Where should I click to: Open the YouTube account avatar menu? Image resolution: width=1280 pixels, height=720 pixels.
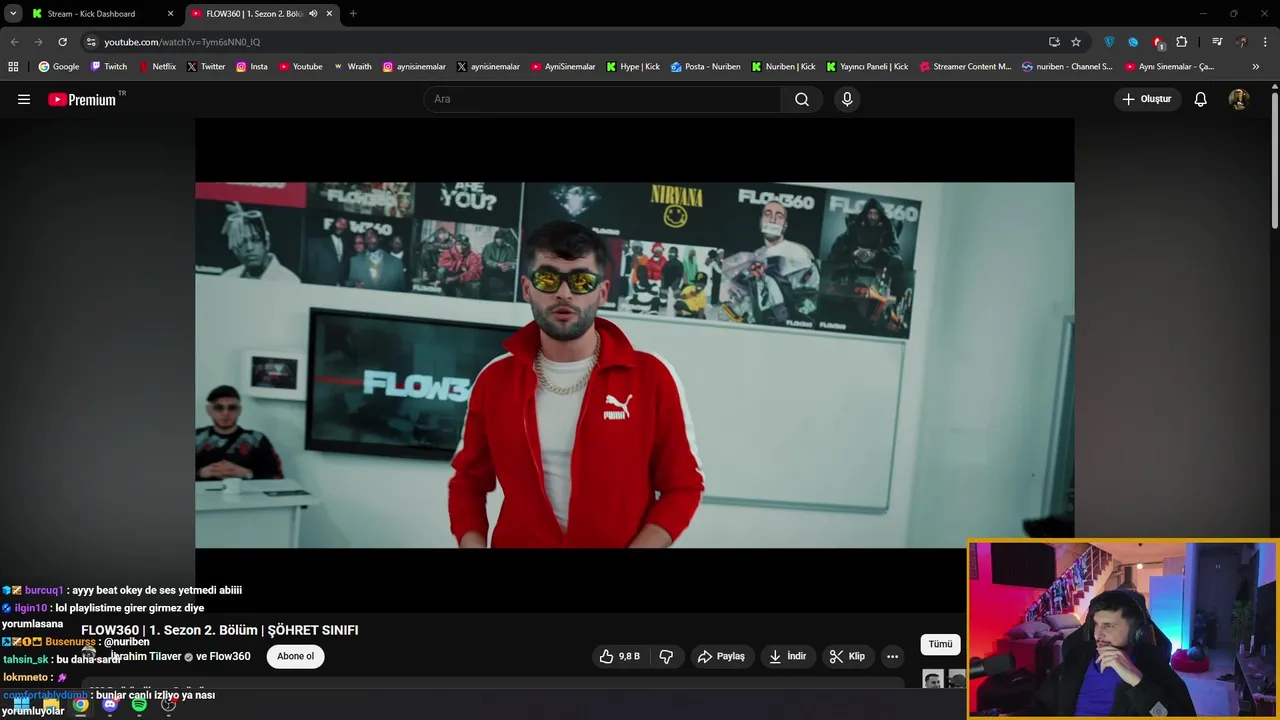(x=1238, y=99)
